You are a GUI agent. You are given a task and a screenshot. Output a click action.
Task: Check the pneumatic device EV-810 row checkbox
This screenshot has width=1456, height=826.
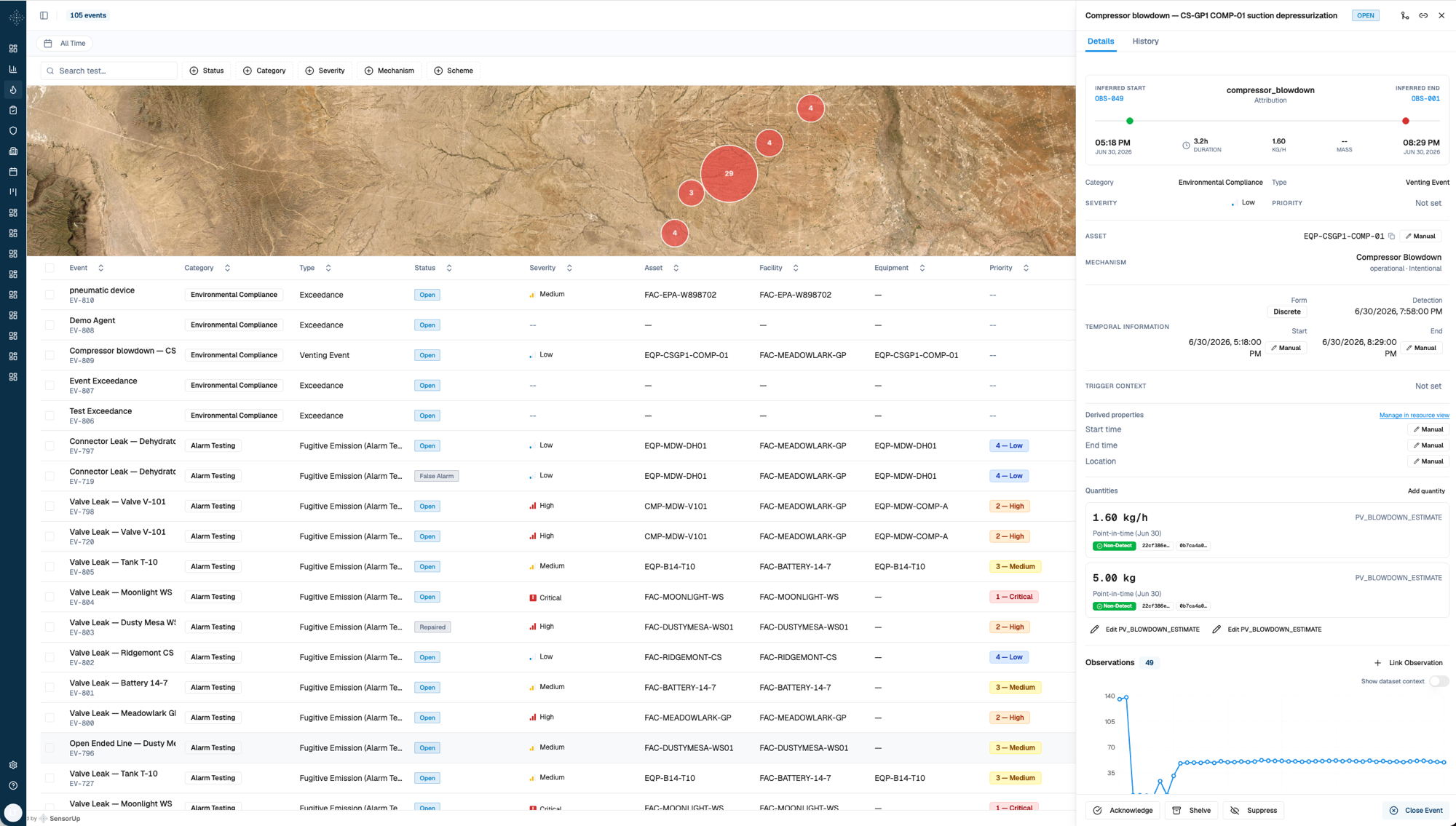(50, 295)
